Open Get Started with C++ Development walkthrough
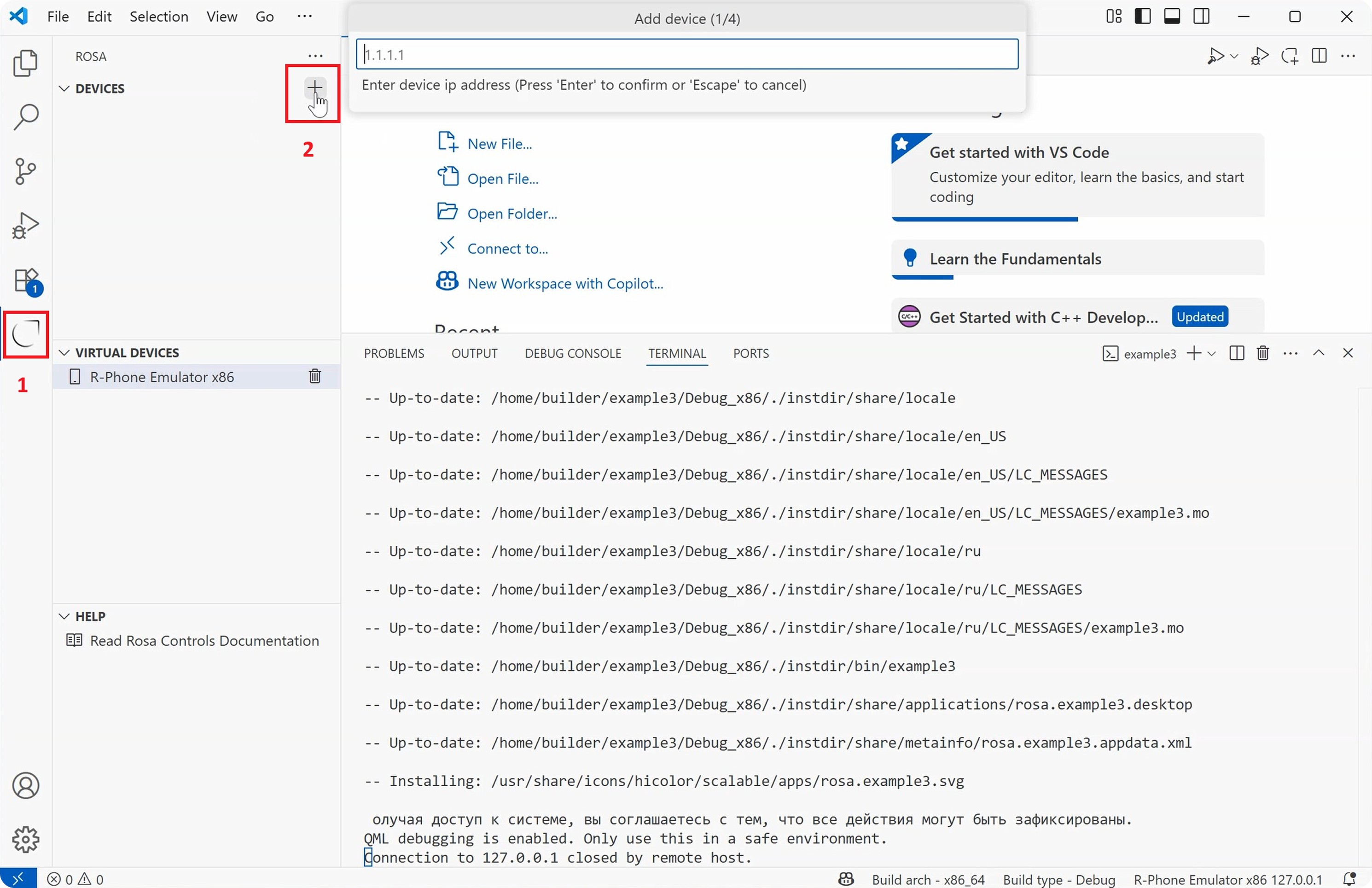The width and height of the screenshot is (1372, 888). [1077, 316]
